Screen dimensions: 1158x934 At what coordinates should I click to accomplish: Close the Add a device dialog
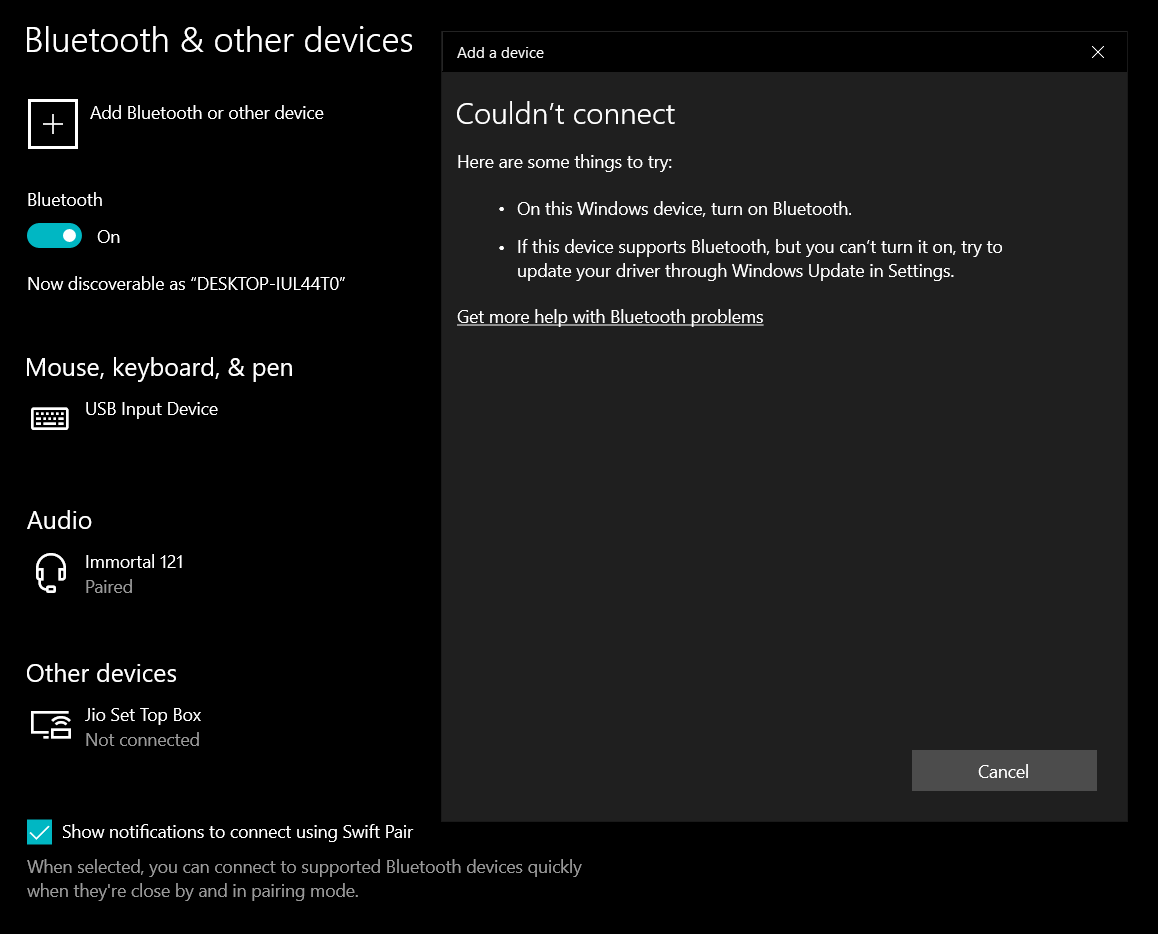tap(1097, 52)
